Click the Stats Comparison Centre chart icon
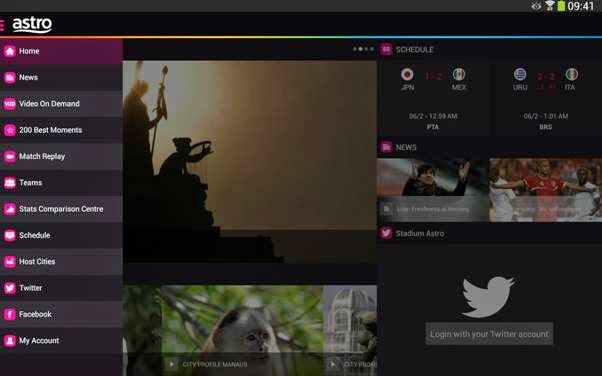602x376 pixels. [10, 209]
